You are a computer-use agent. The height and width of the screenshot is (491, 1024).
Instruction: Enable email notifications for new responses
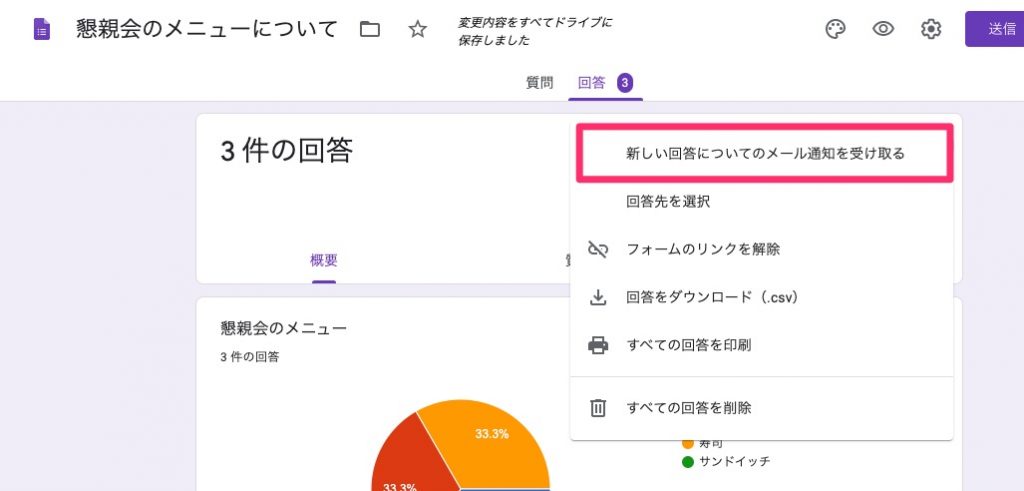click(x=765, y=153)
